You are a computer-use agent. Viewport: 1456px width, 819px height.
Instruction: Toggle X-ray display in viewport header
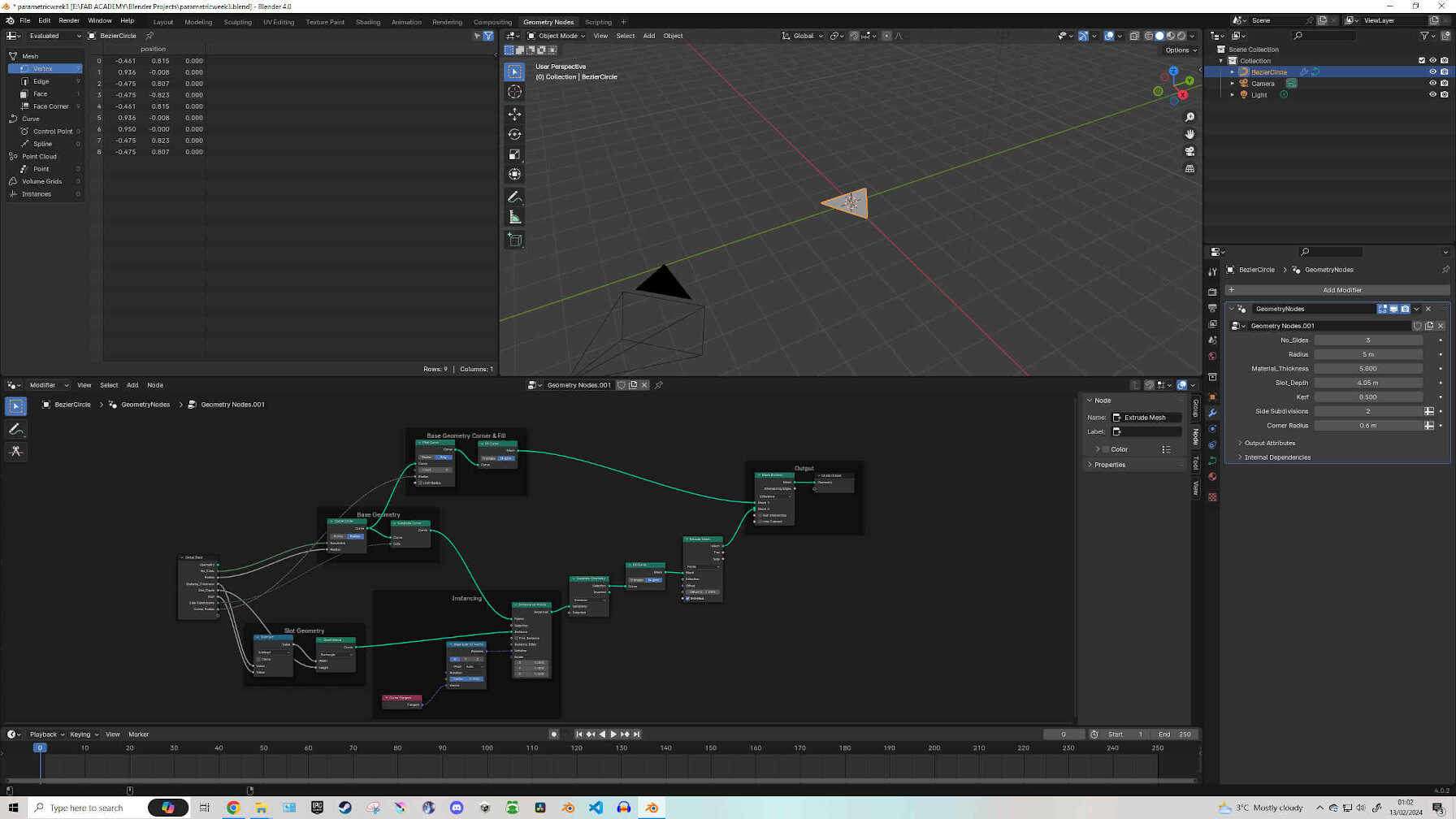pos(1134,36)
